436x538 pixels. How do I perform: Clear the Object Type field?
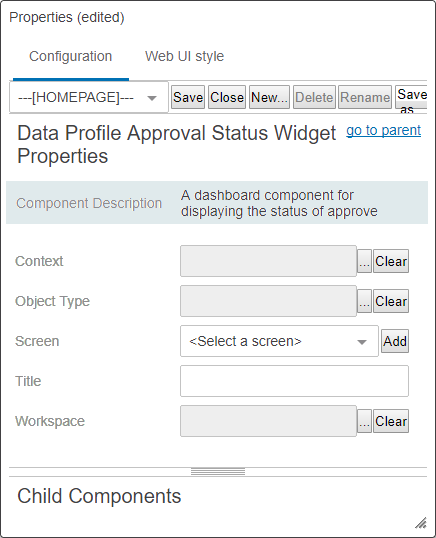click(x=391, y=301)
